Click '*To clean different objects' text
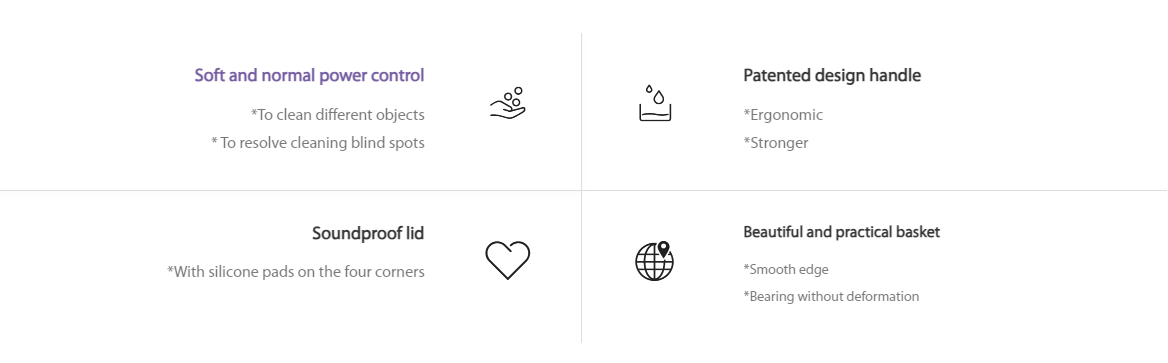 click(x=337, y=115)
